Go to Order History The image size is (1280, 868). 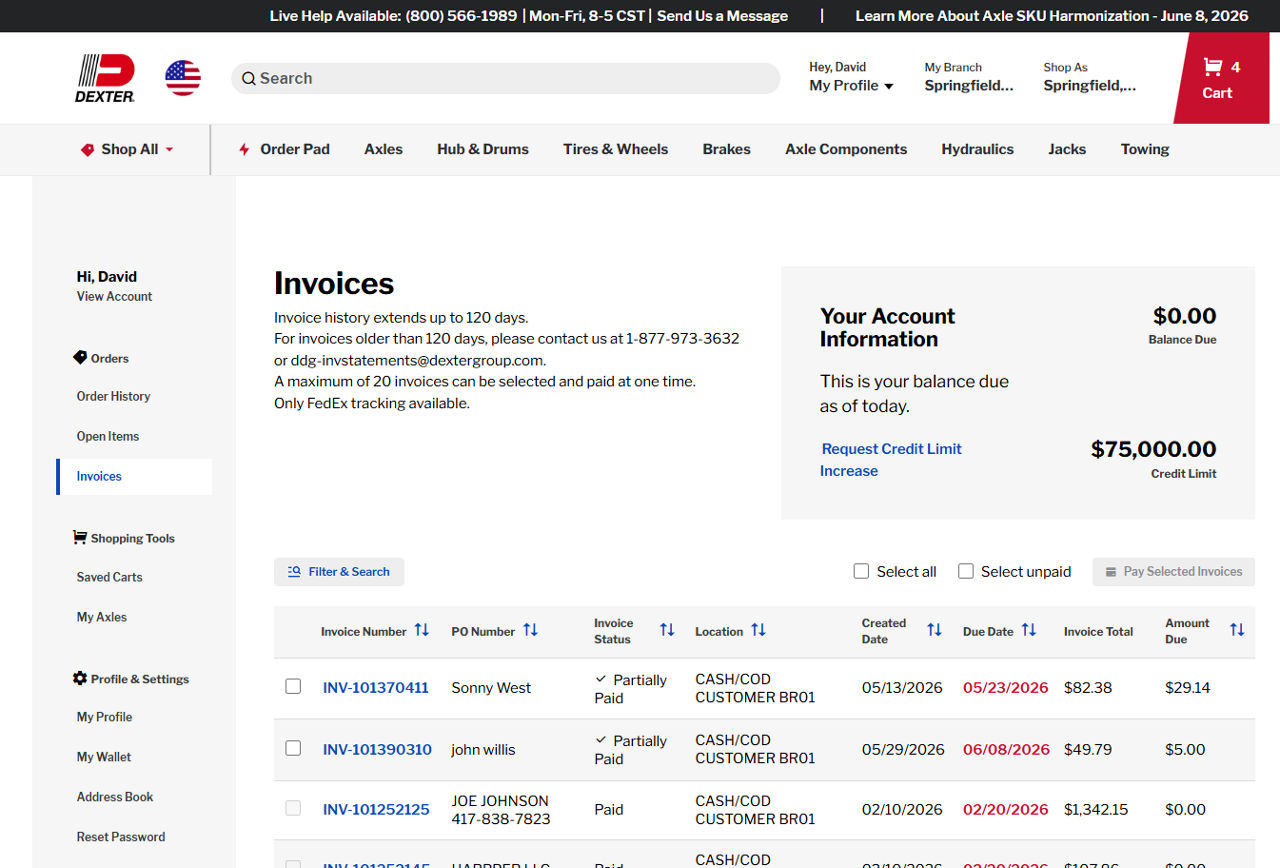click(113, 396)
